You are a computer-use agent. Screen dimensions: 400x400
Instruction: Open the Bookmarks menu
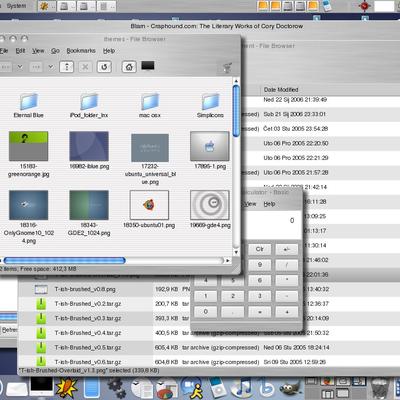[81, 51]
